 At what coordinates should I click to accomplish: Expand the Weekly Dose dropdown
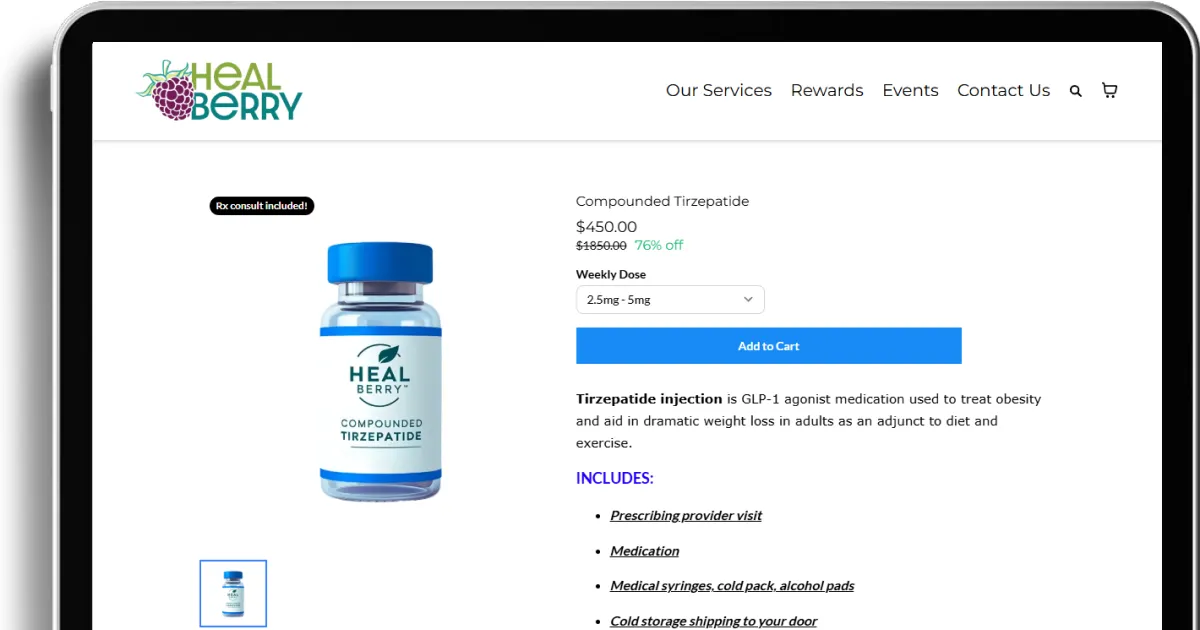(x=670, y=300)
